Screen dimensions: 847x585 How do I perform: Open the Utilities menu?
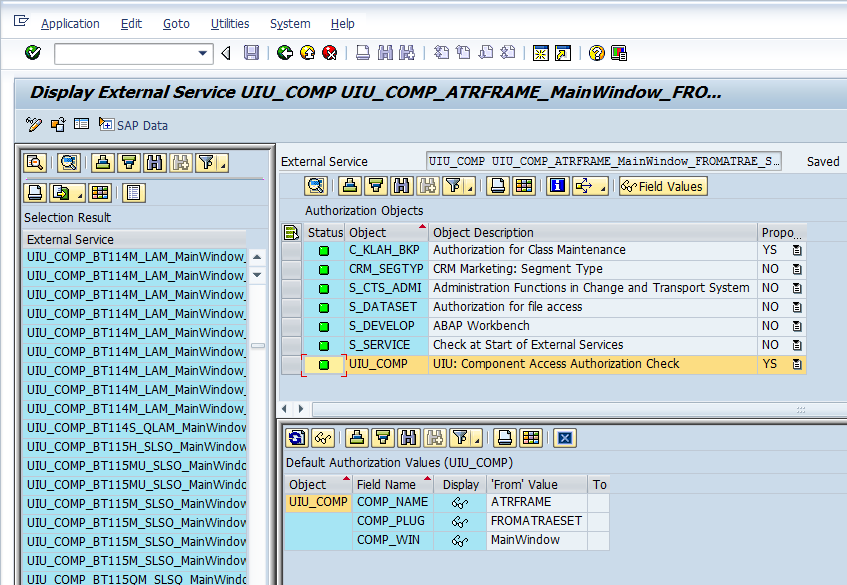click(230, 24)
